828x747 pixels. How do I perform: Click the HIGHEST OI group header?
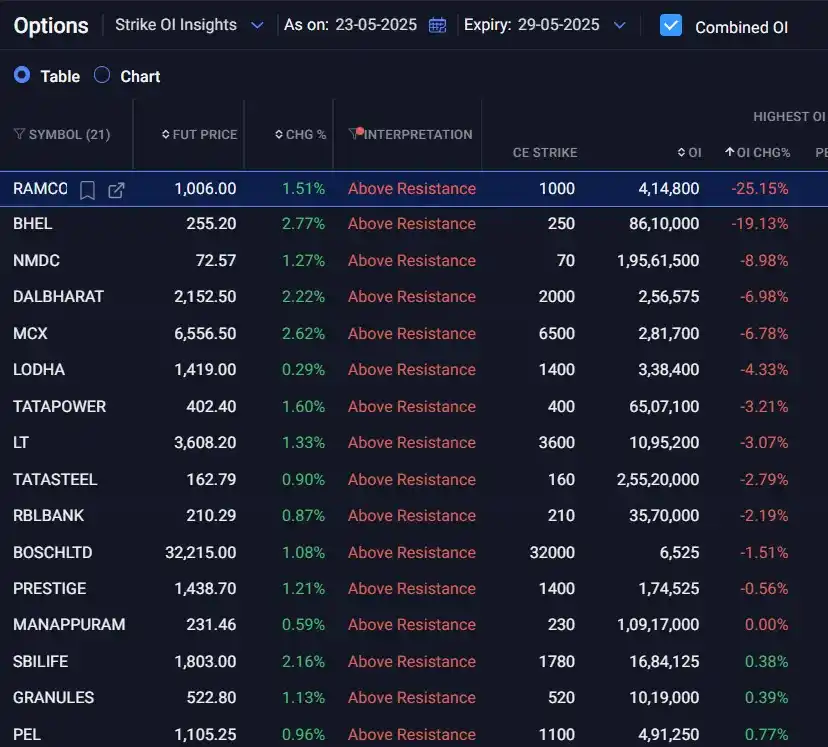789,117
